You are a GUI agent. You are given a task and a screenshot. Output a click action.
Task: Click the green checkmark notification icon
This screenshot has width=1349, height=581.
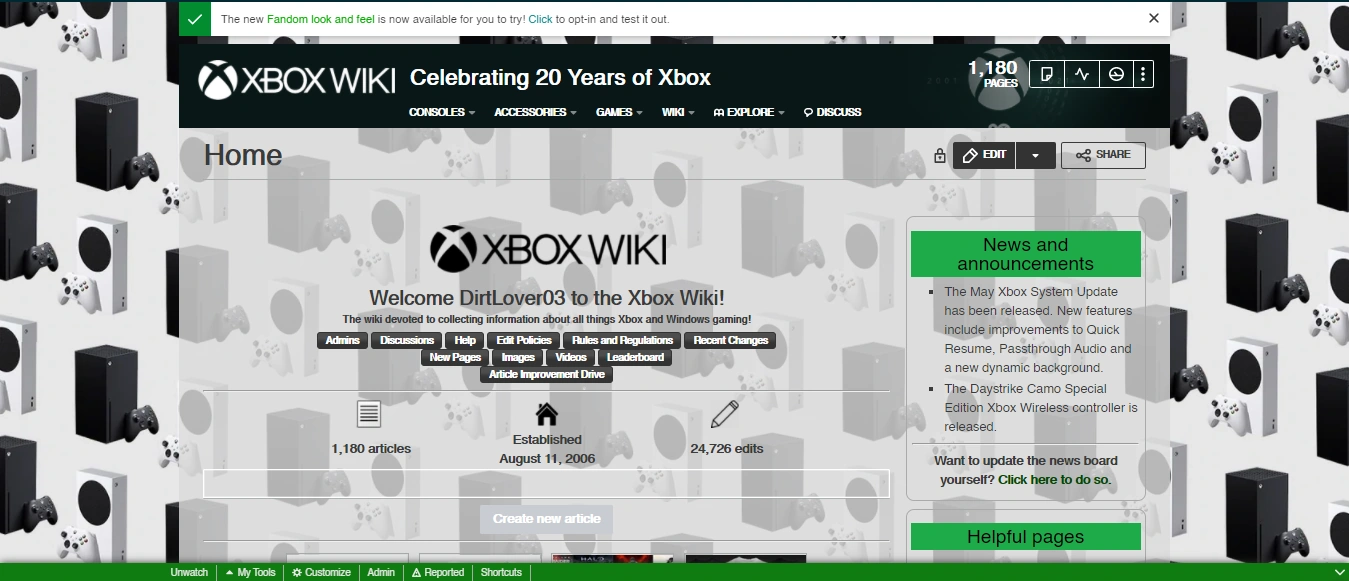[x=195, y=18]
